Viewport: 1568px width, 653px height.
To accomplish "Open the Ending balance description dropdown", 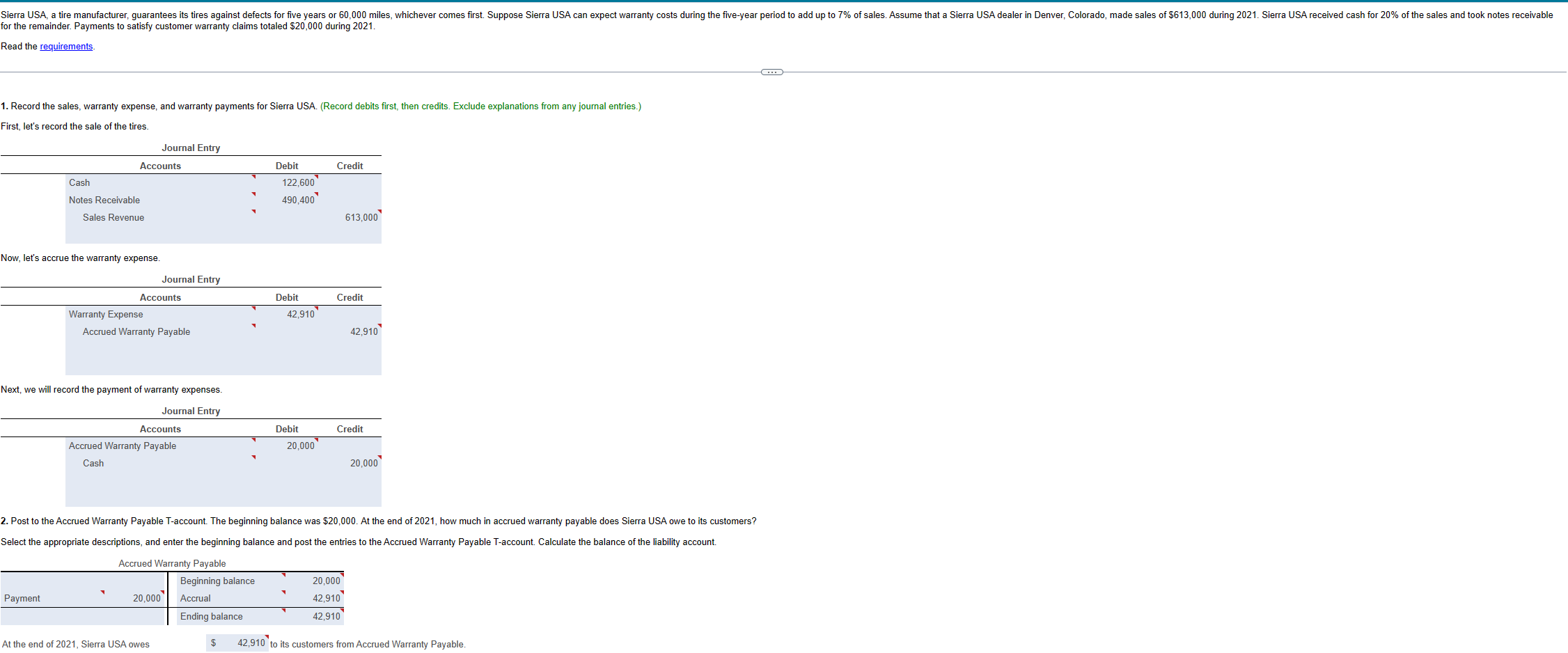I will 232,616.
